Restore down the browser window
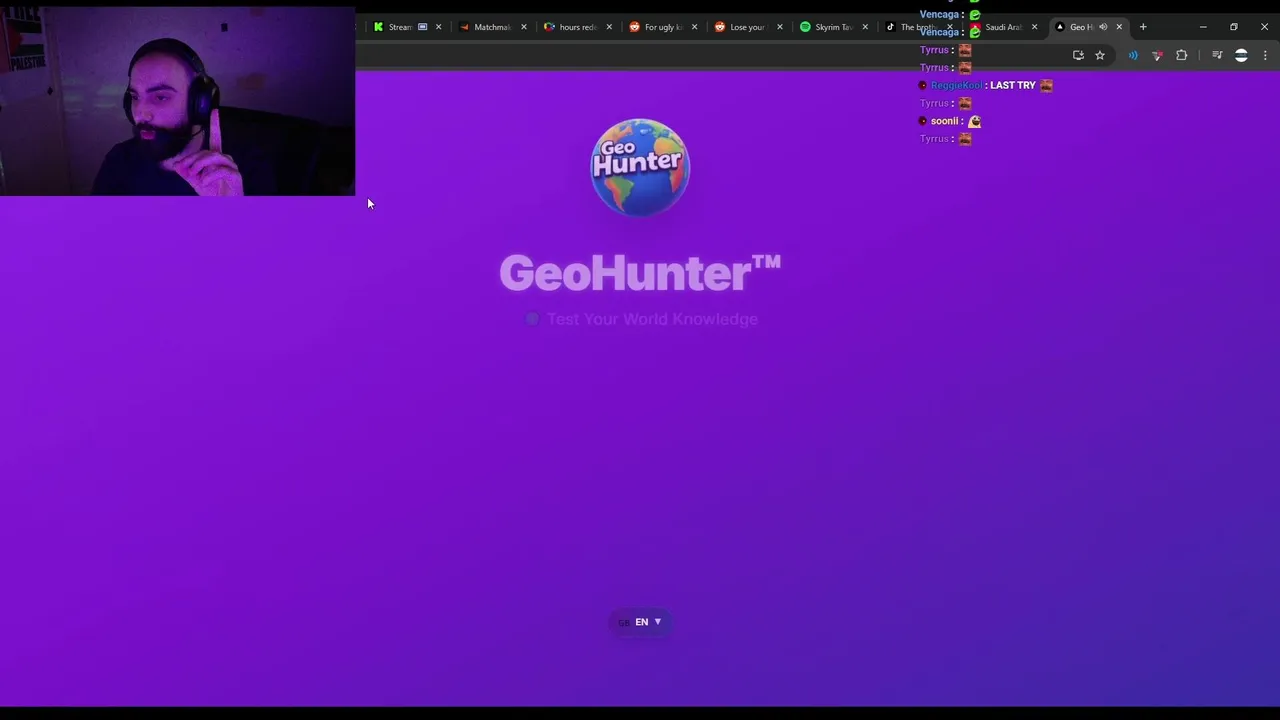The image size is (1280, 720). pyautogui.click(x=1234, y=27)
